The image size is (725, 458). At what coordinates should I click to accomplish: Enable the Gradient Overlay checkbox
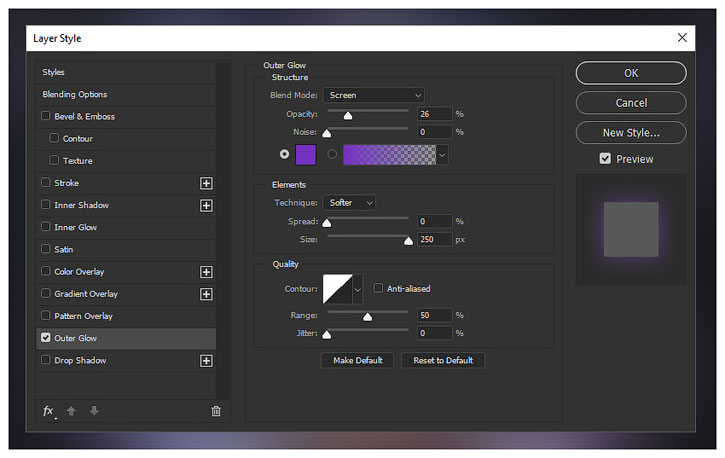point(45,293)
